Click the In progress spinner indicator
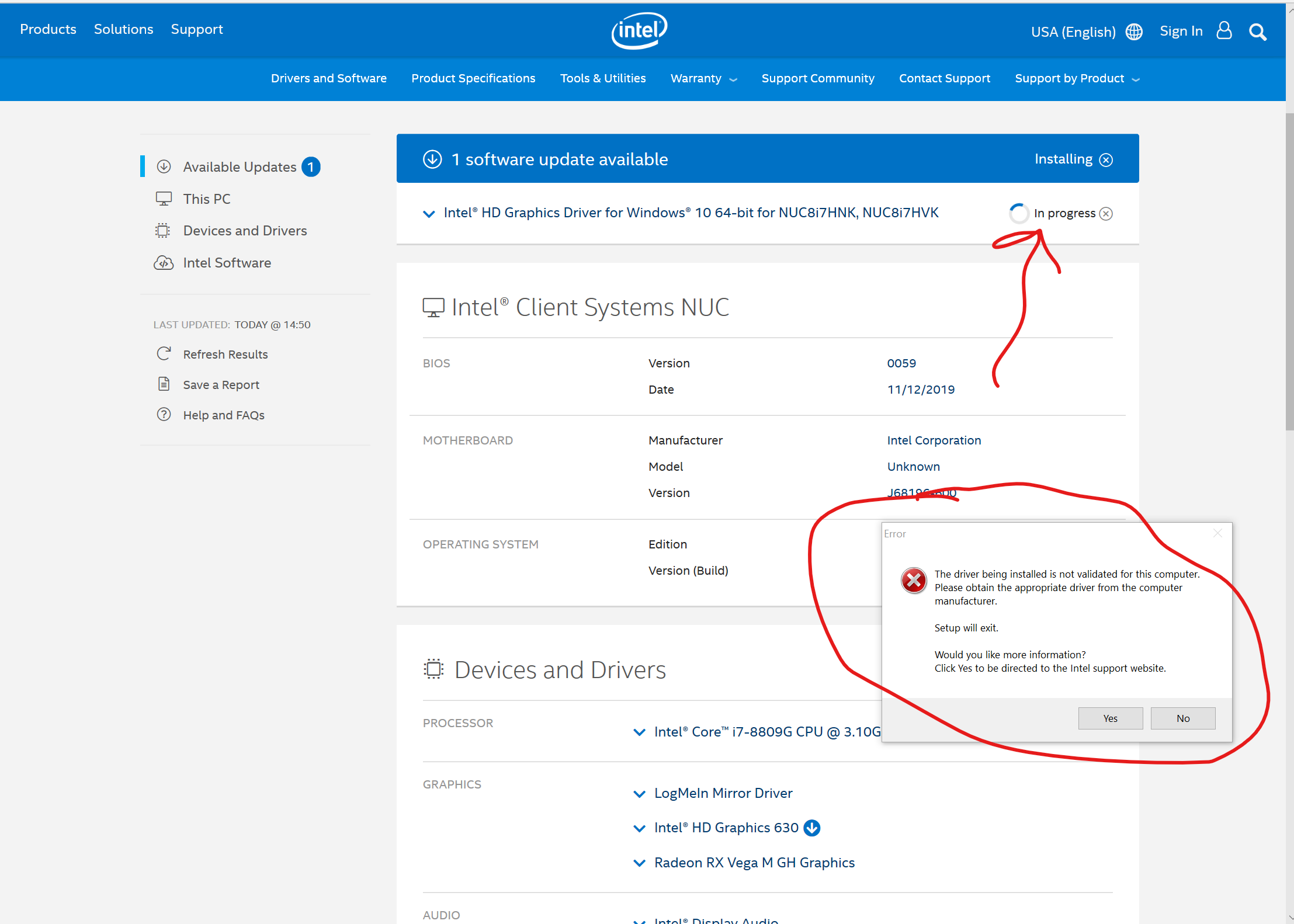1294x924 pixels. [x=1019, y=213]
